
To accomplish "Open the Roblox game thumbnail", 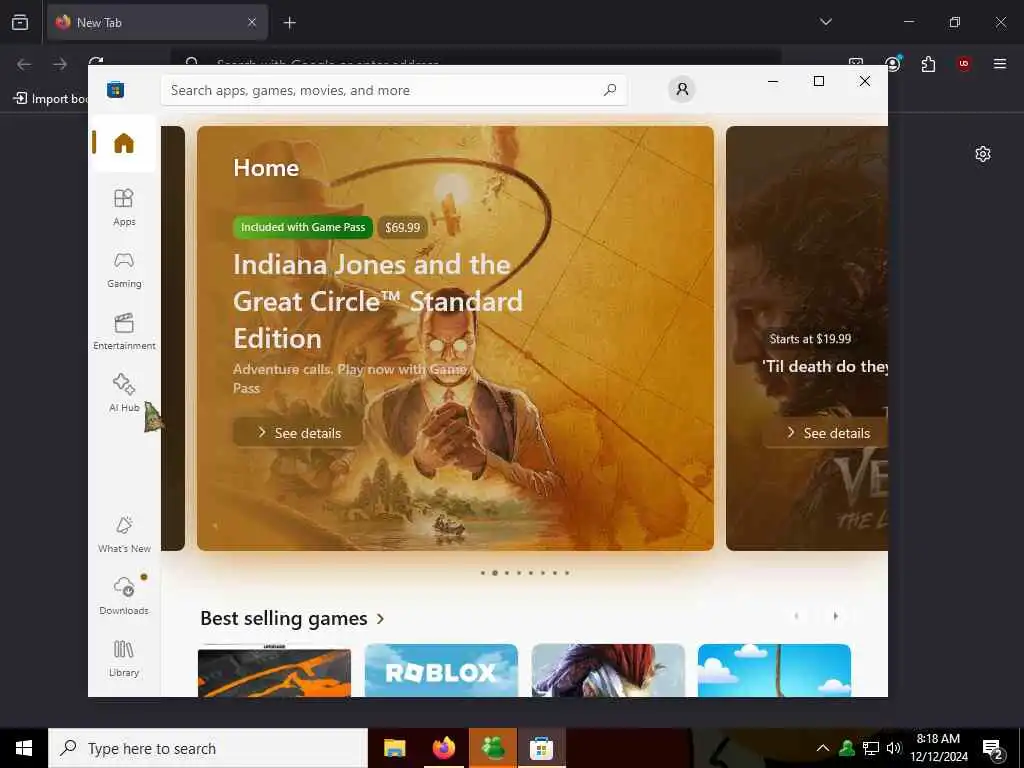I will pyautogui.click(x=441, y=670).
